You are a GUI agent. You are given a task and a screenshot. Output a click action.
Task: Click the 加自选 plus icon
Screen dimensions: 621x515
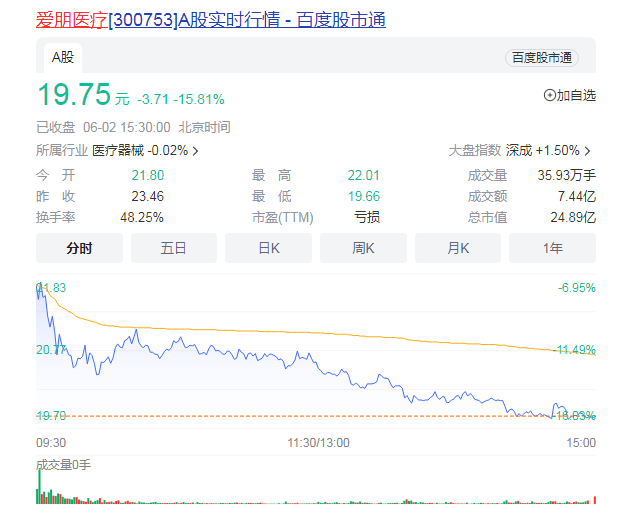(549, 95)
